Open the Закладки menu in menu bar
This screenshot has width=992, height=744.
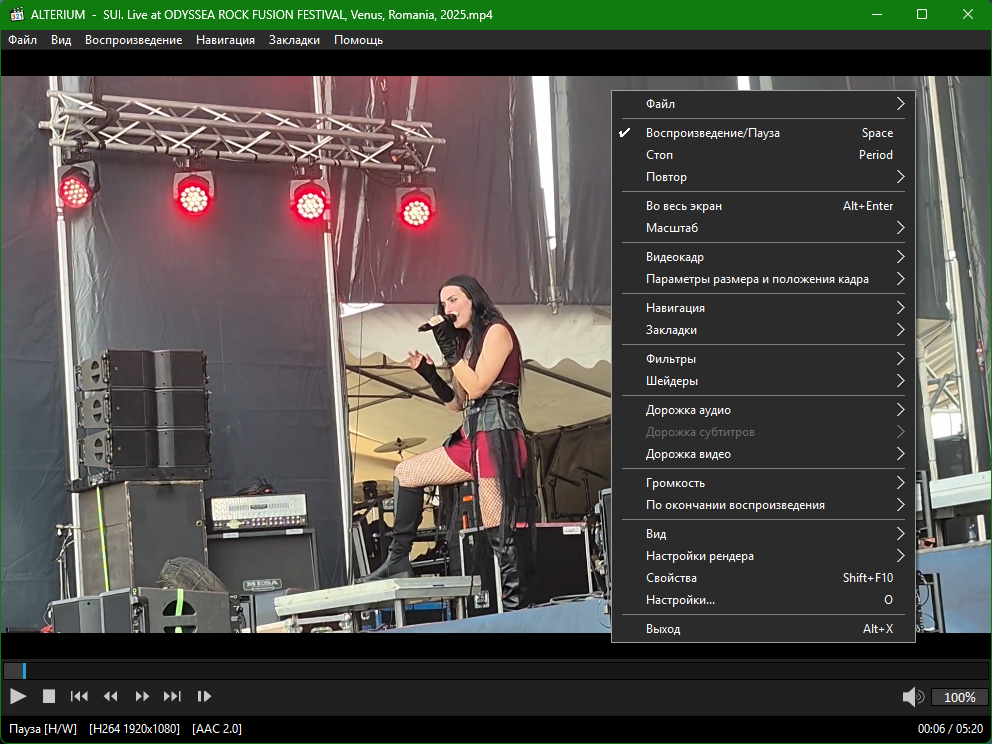294,40
